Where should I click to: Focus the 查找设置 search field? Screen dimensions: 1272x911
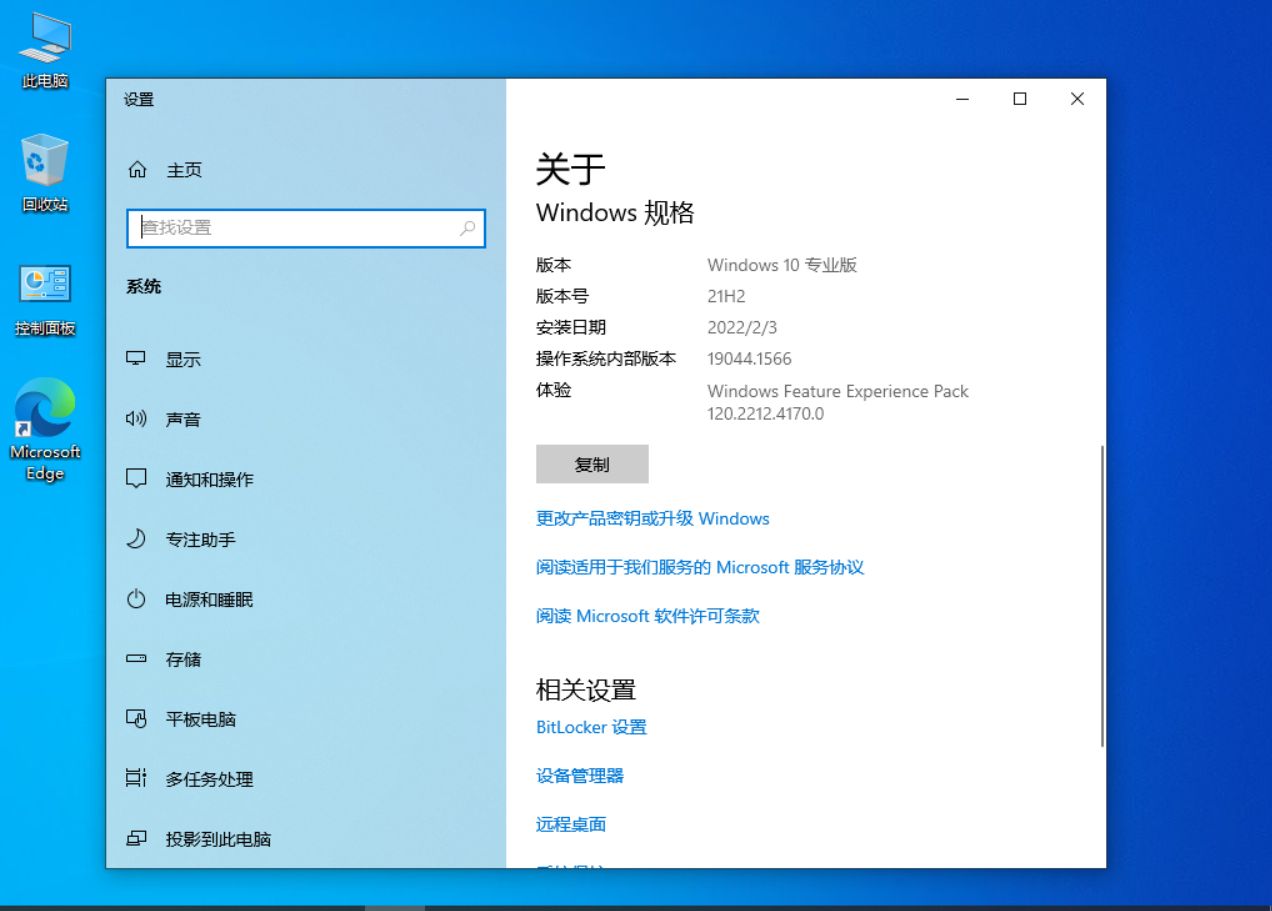306,228
